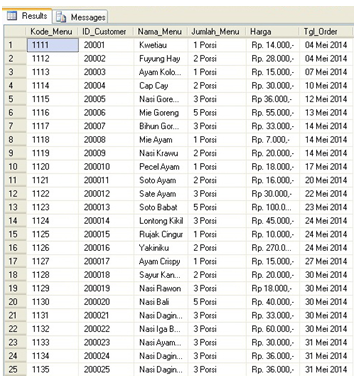360x381 pixels.
Task: Click the Mie Ayam cell
Action: [161, 140]
